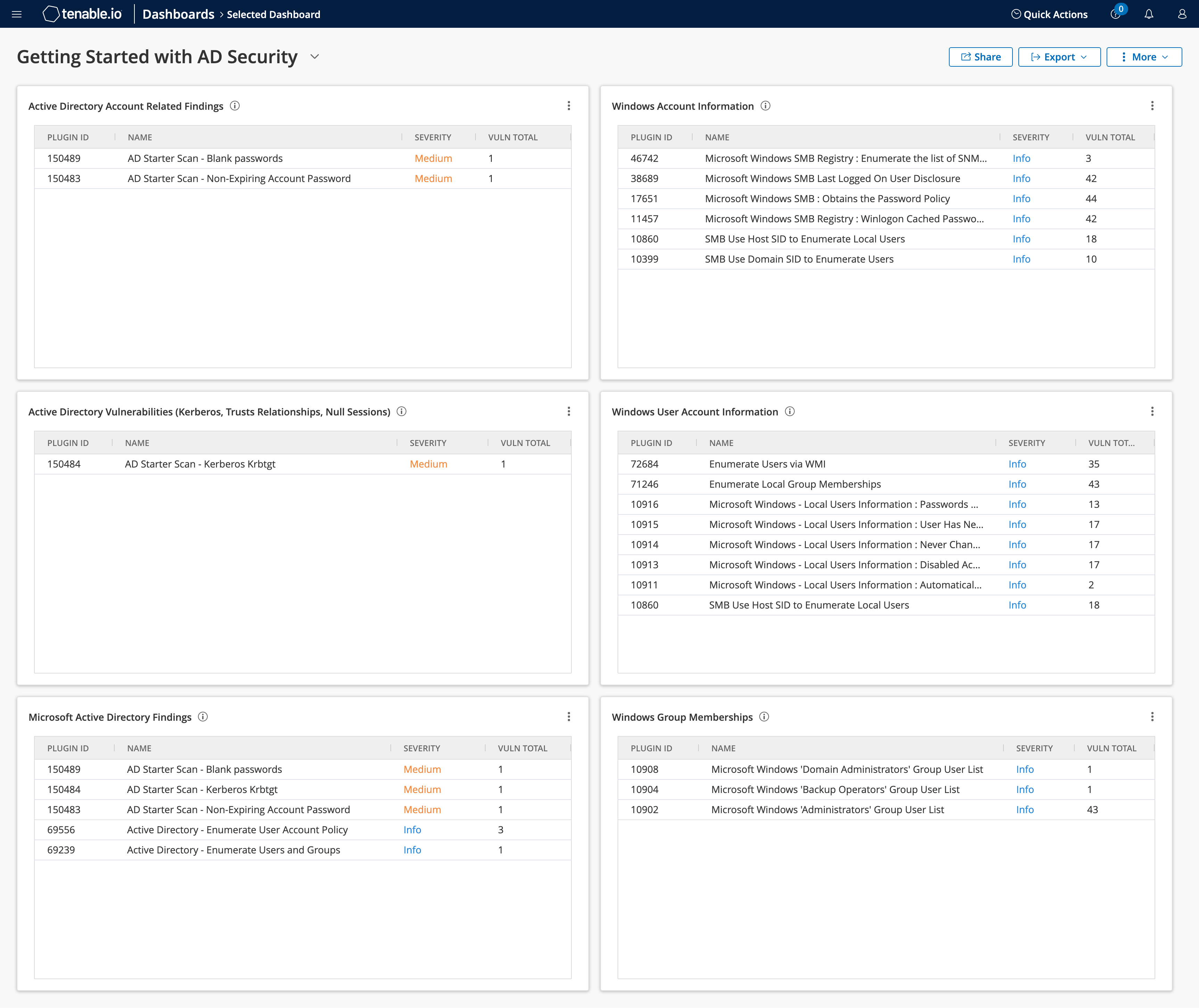Click vuln total 35 for plugin 72684
Image resolution: width=1199 pixels, height=1008 pixels.
coord(1093,464)
